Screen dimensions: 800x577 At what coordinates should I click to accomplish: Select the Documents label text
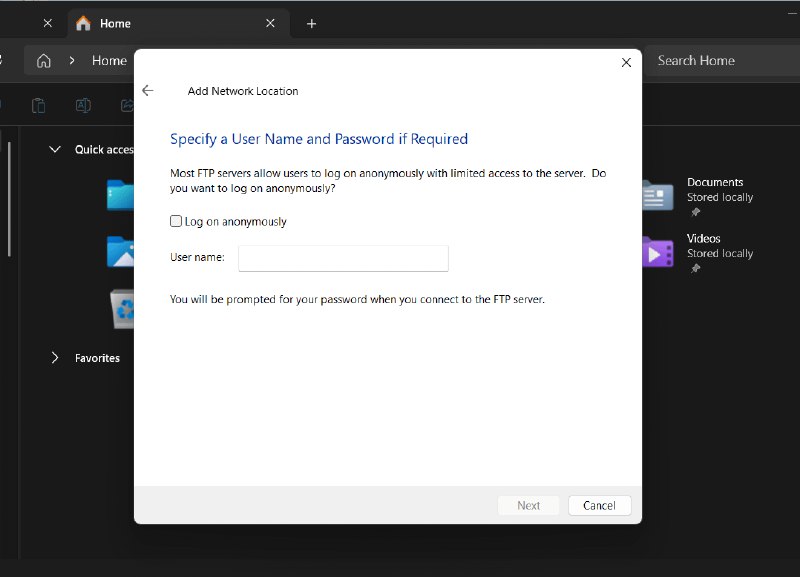[x=715, y=182]
